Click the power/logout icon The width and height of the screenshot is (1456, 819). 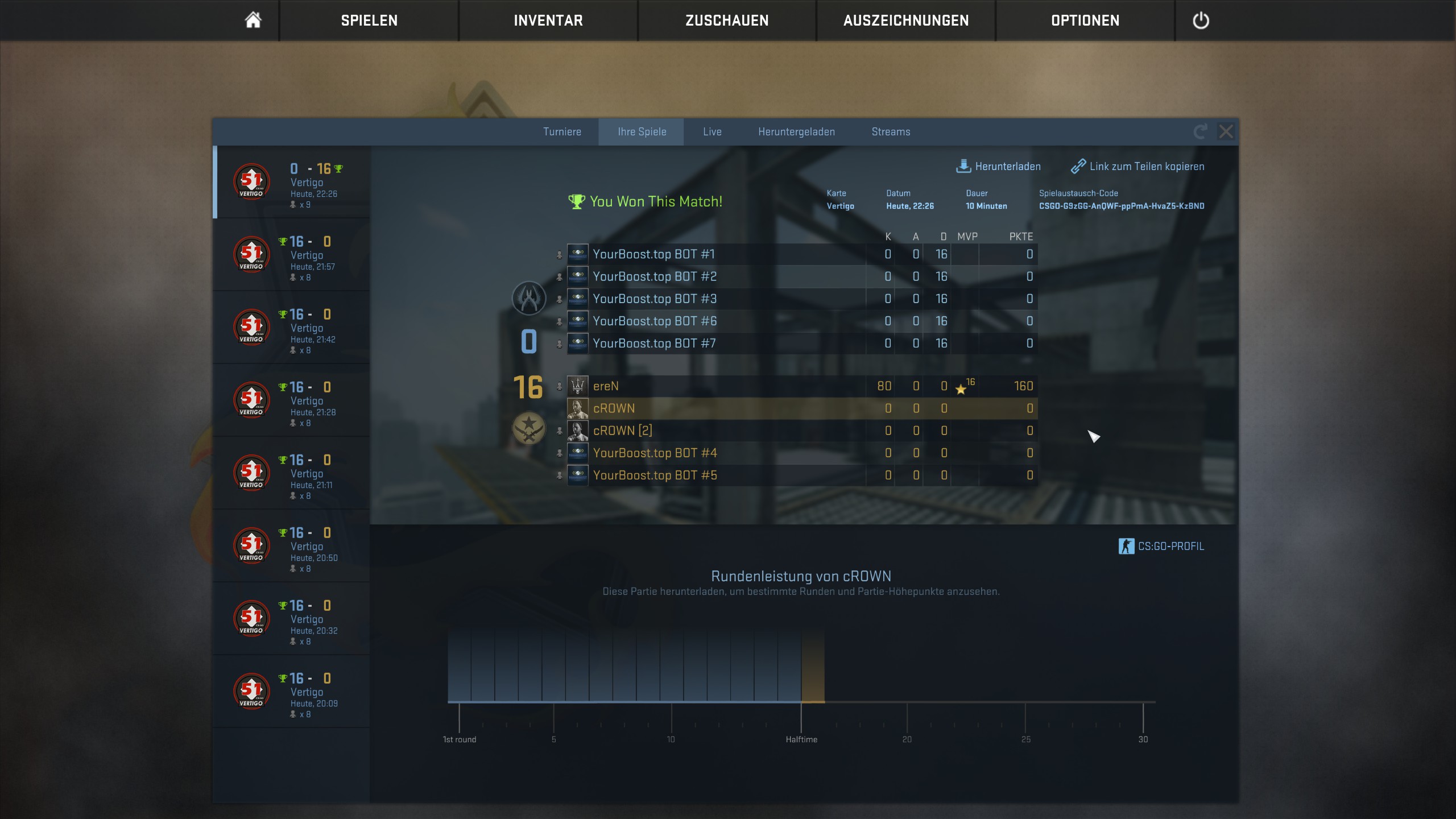coord(1200,20)
